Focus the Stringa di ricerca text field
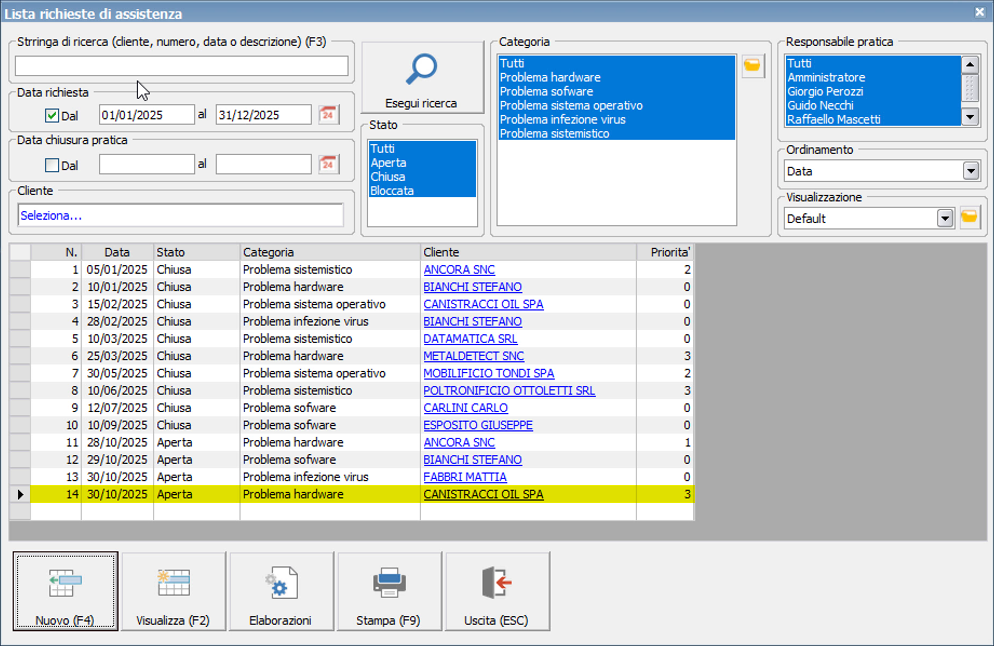Viewport: 994px width, 646px height. 181,66
